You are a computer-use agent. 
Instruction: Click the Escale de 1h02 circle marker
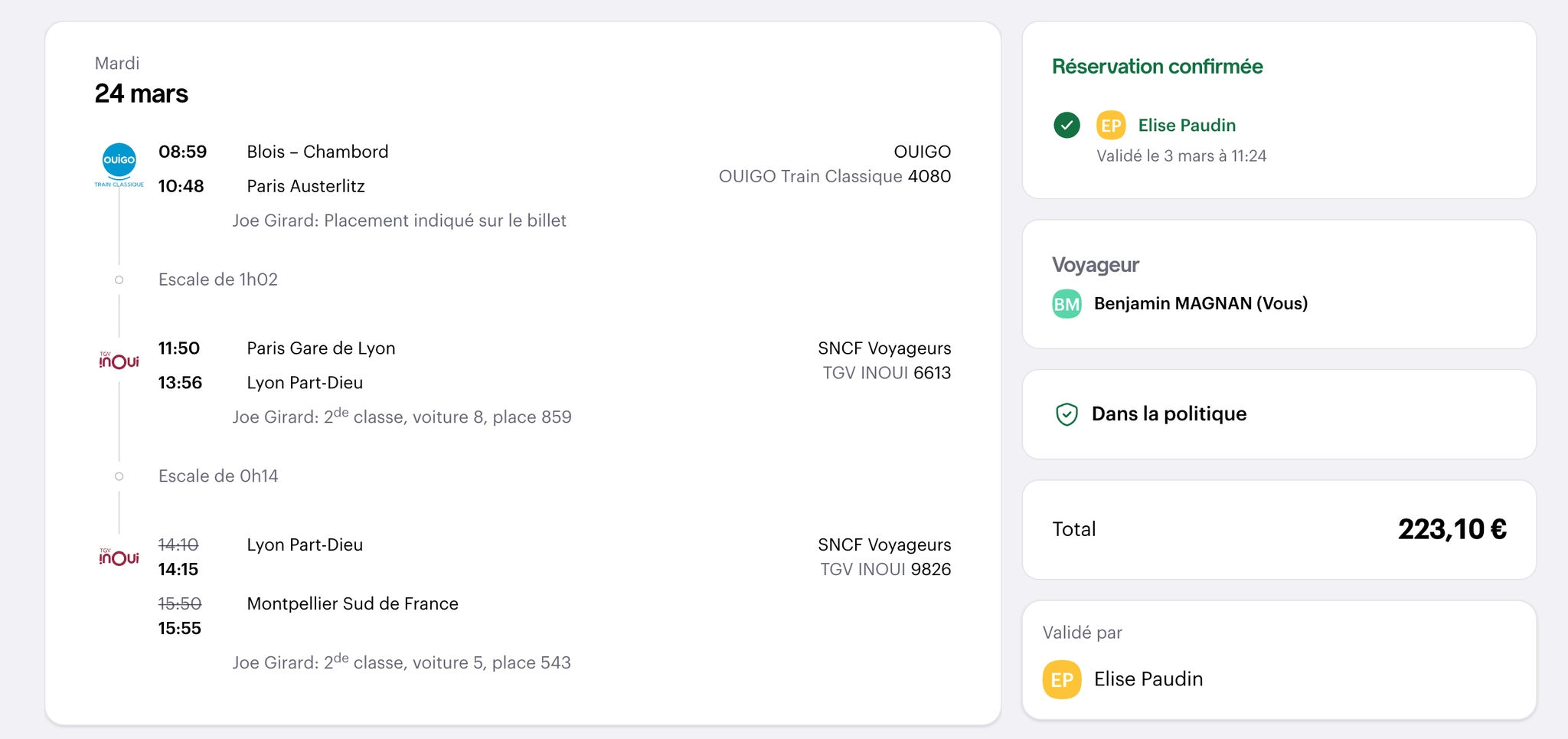(x=119, y=280)
